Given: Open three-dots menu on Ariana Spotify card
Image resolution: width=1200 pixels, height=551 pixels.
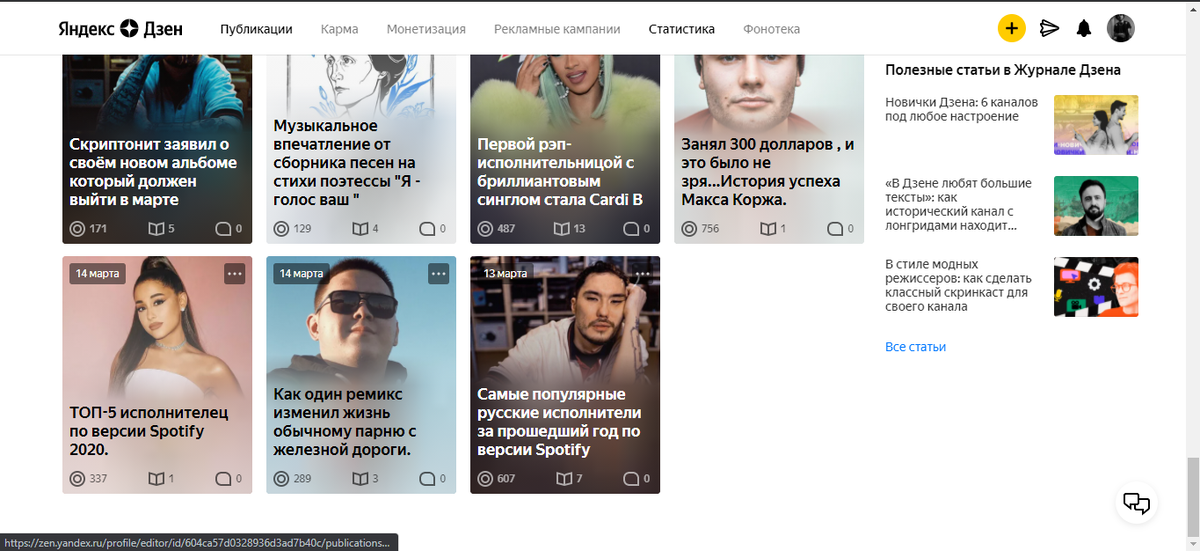Looking at the screenshot, I should (x=234, y=273).
